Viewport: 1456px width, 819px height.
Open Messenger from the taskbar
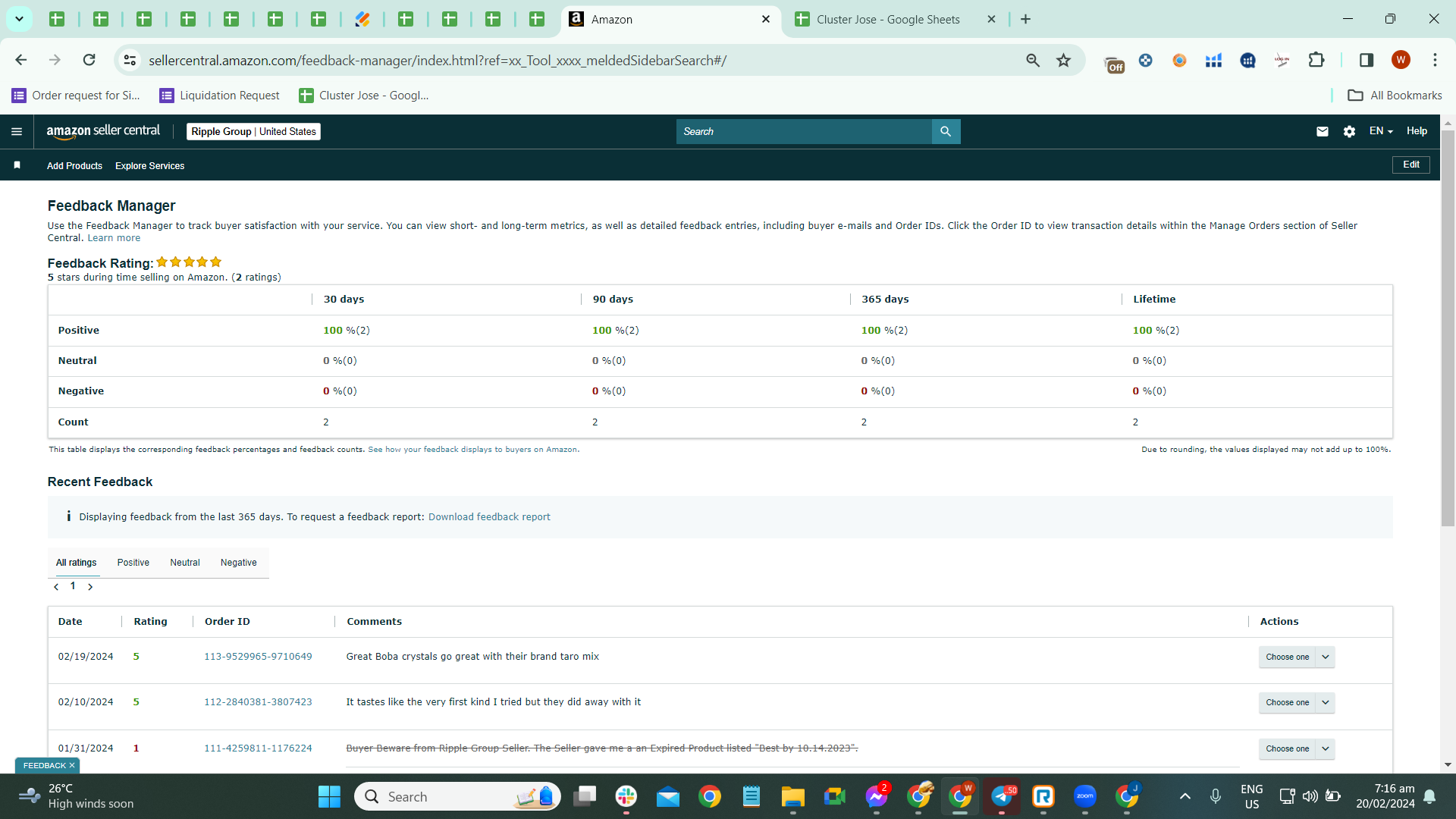tap(877, 796)
